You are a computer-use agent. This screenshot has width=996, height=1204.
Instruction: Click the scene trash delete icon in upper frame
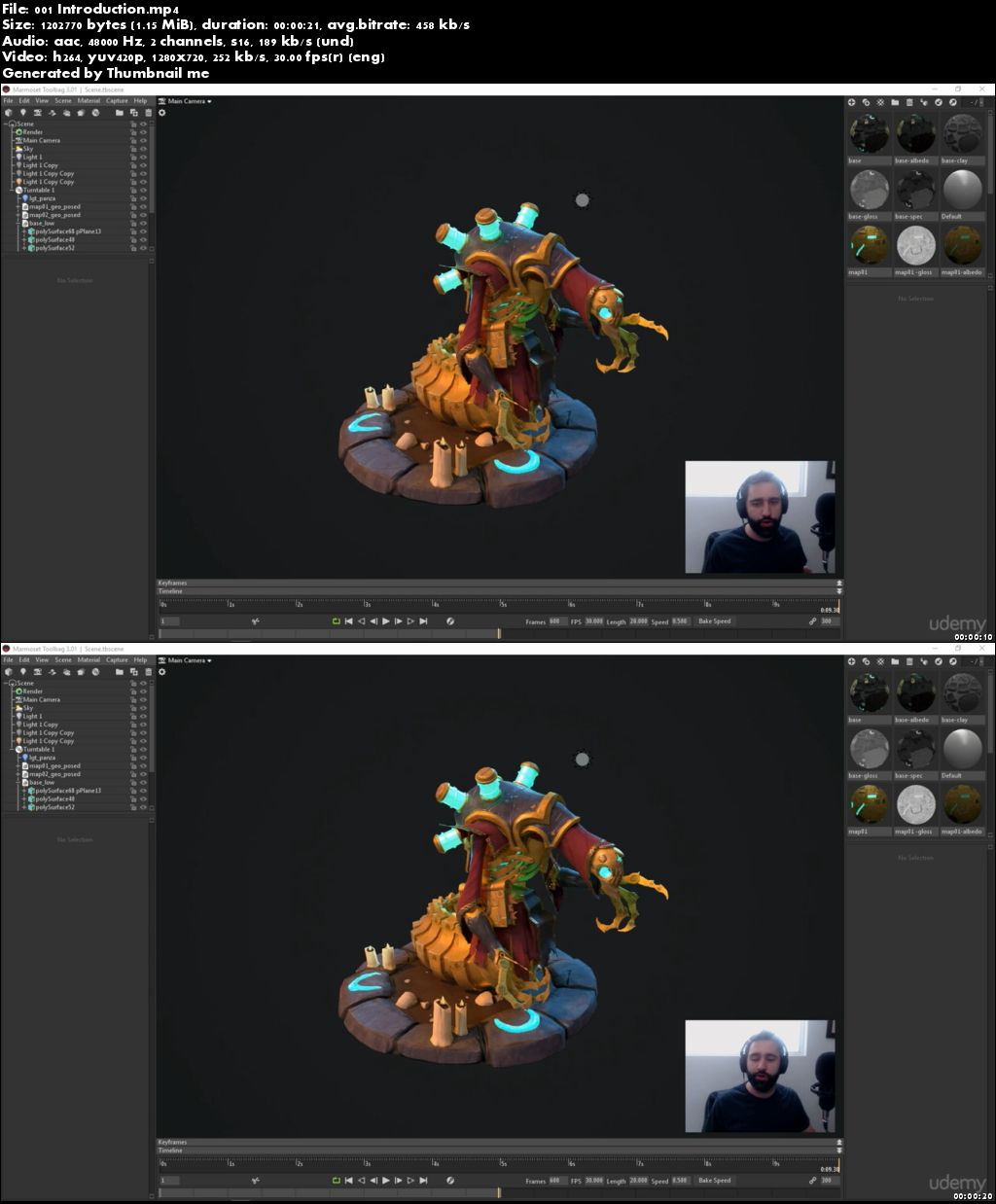[x=148, y=113]
